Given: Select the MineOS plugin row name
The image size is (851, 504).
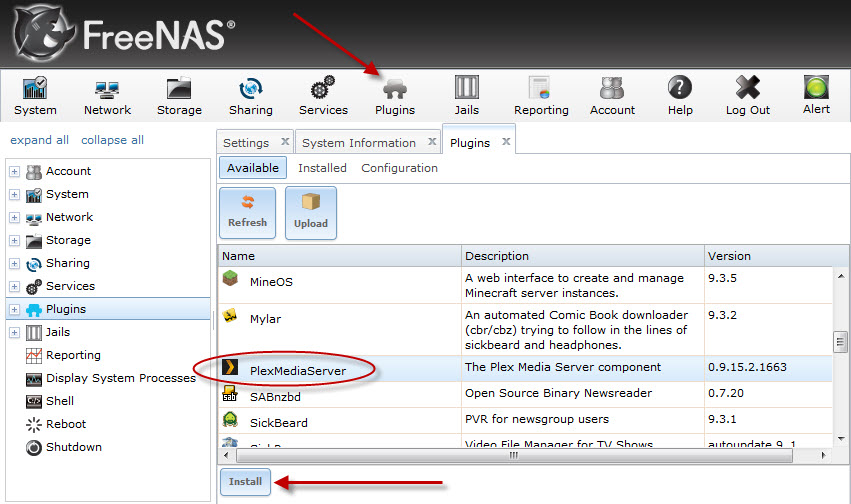Looking at the screenshot, I should tap(271, 282).
